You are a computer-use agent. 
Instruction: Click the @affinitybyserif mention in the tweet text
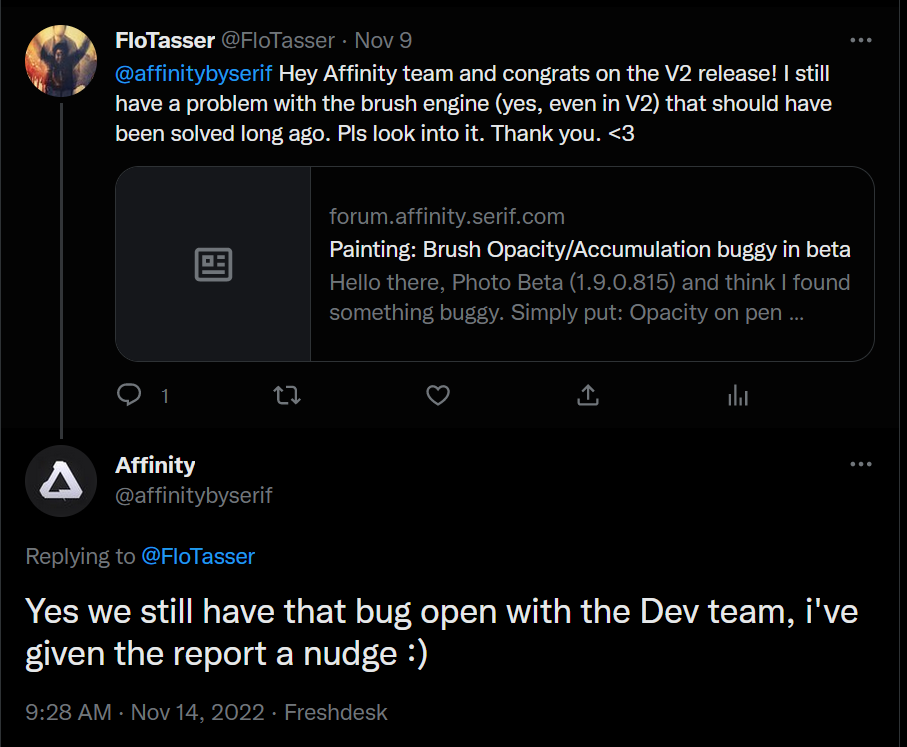tap(193, 73)
